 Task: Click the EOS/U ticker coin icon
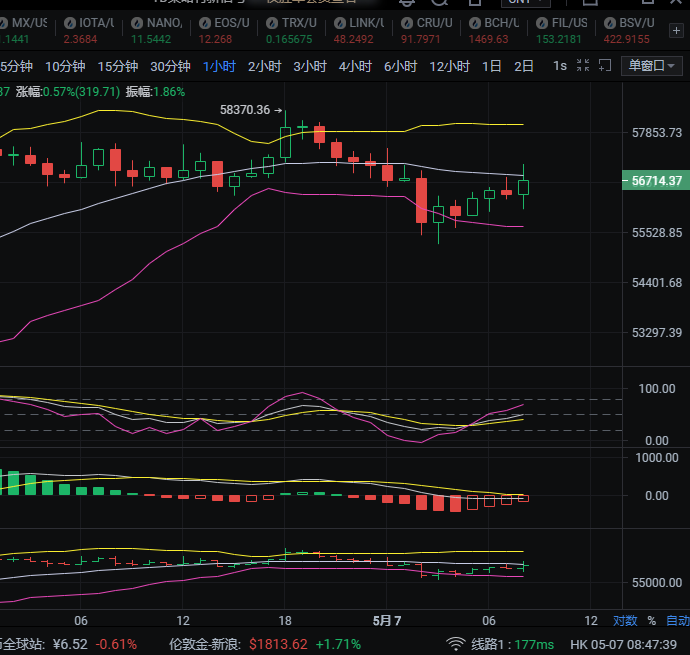tap(205, 22)
